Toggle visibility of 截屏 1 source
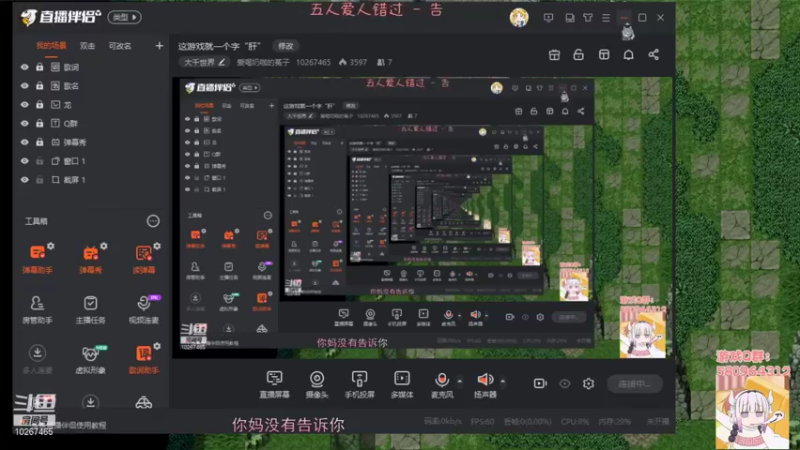The height and width of the screenshot is (450, 800). click(24, 180)
